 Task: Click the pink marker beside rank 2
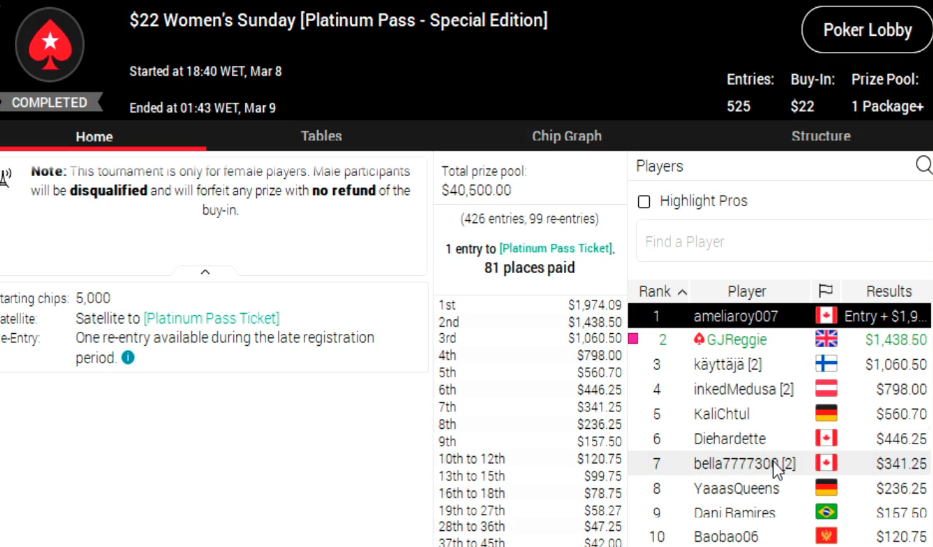(x=633, y=340)
